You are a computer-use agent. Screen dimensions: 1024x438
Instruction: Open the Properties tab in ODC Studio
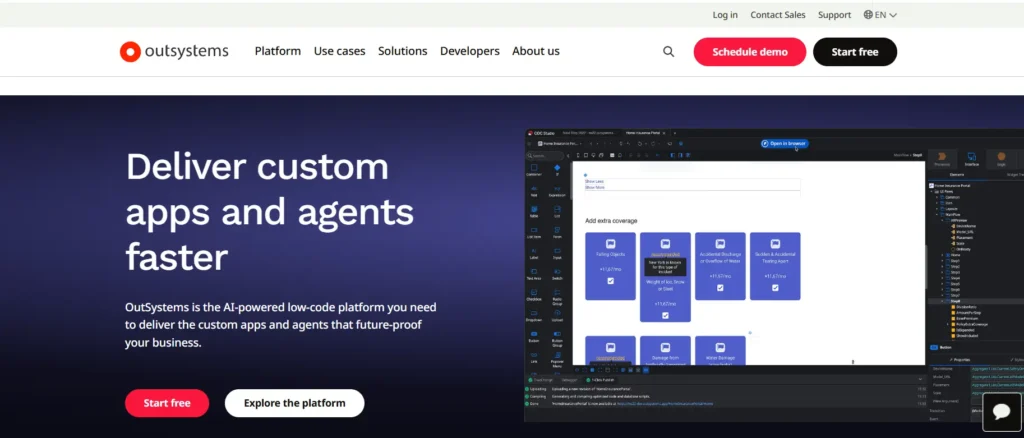(x=961, y=360)
